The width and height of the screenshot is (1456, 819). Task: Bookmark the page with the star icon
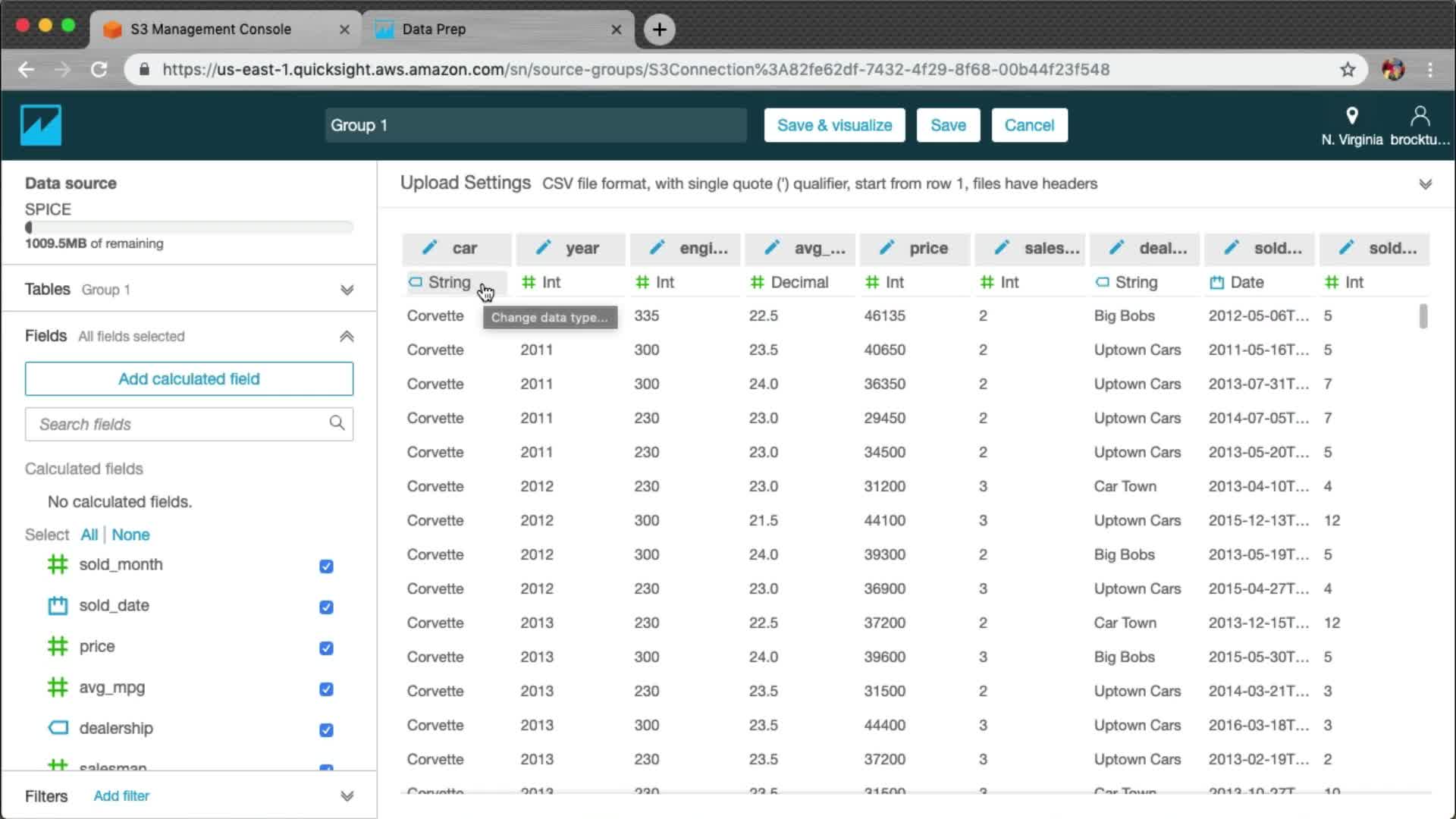click(x=1348, y=70)
